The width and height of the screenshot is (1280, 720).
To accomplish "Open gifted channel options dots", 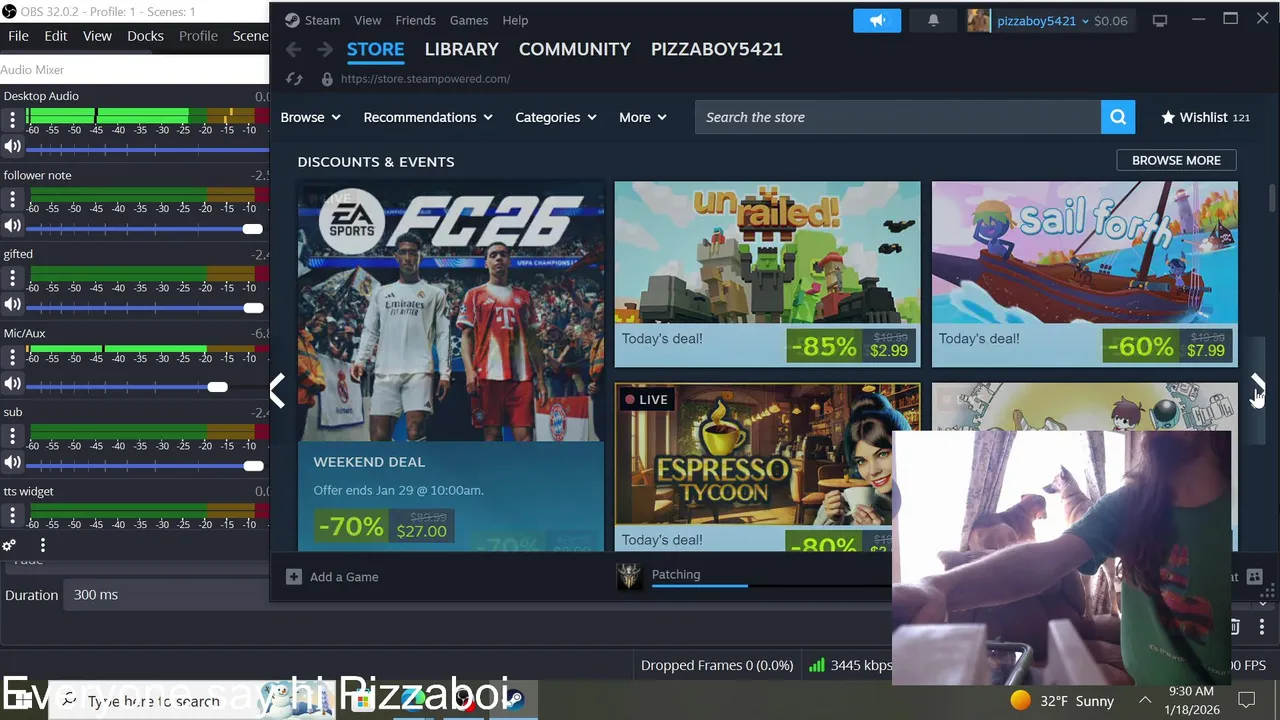I will 12,278.
